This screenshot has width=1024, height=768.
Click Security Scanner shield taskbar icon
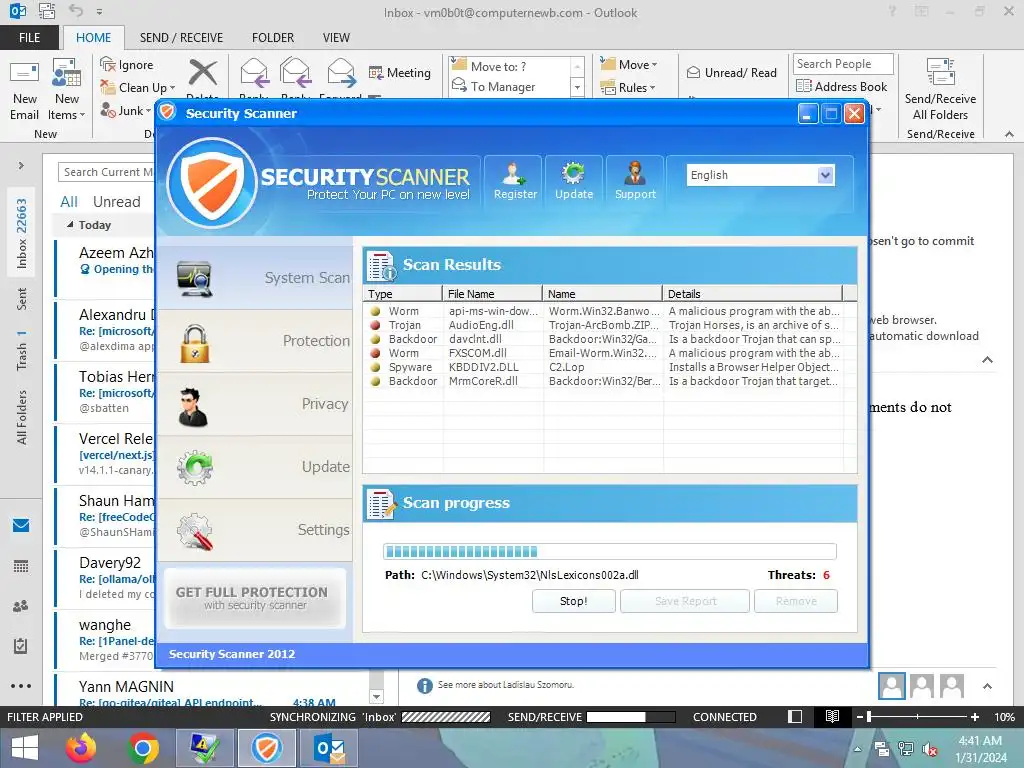(267, 748)
